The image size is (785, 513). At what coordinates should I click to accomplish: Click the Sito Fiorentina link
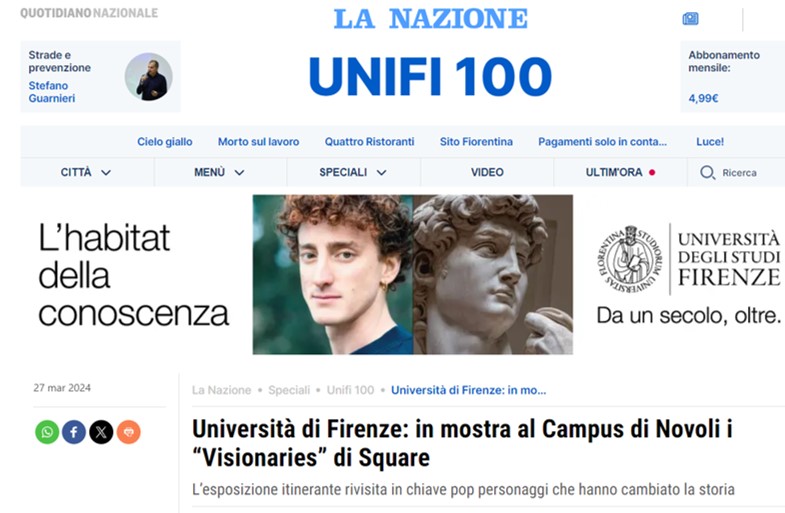click(476, 142)
